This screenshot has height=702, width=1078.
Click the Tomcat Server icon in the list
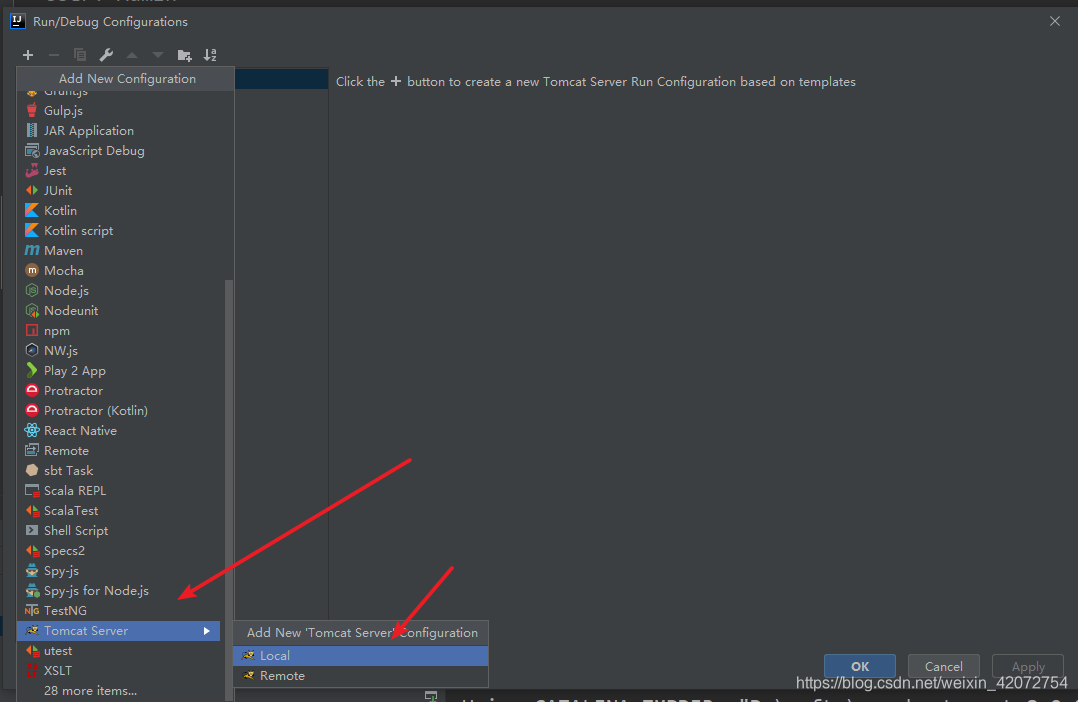coord(32,630)
